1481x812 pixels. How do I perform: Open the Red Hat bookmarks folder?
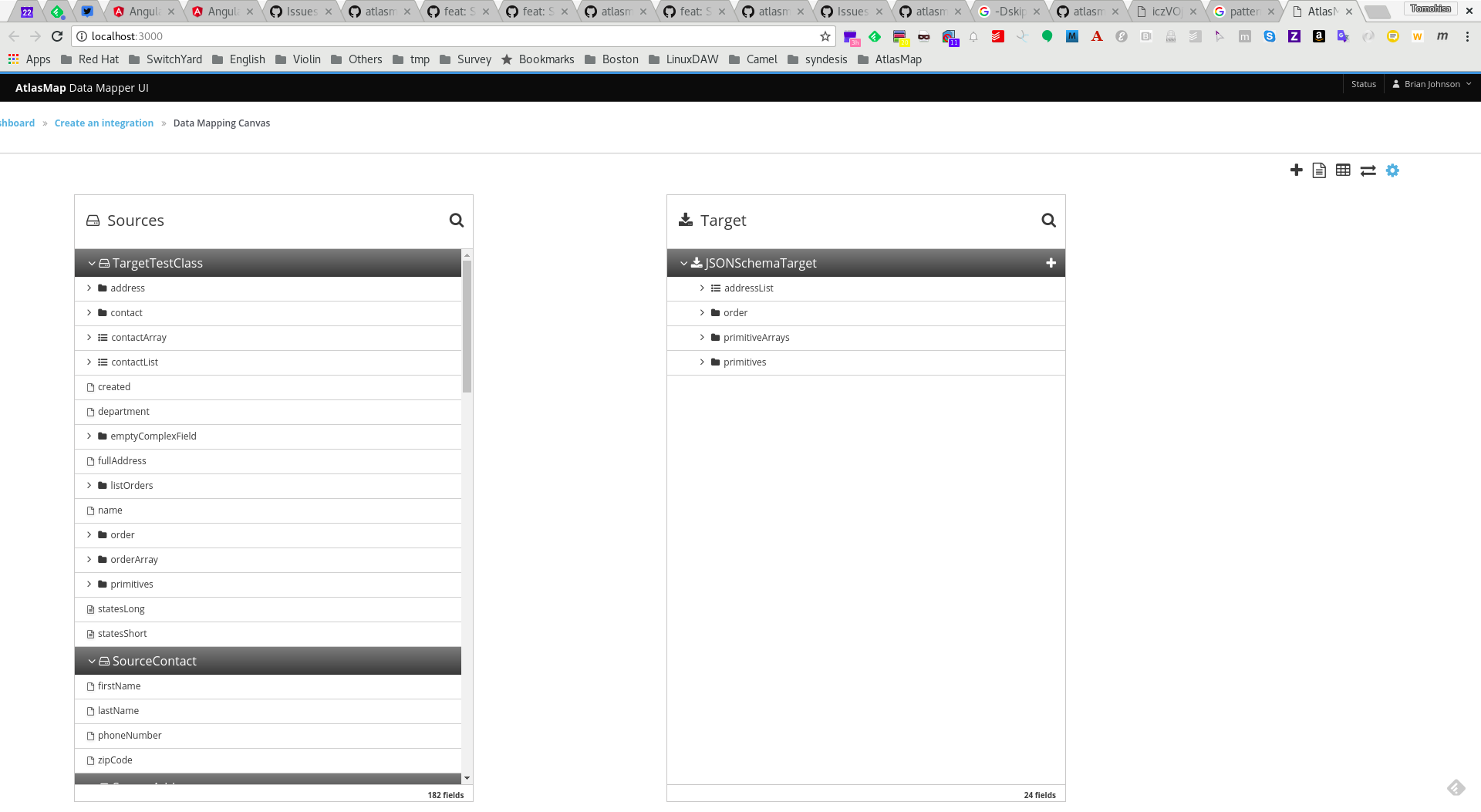click(x=90, y=59)
